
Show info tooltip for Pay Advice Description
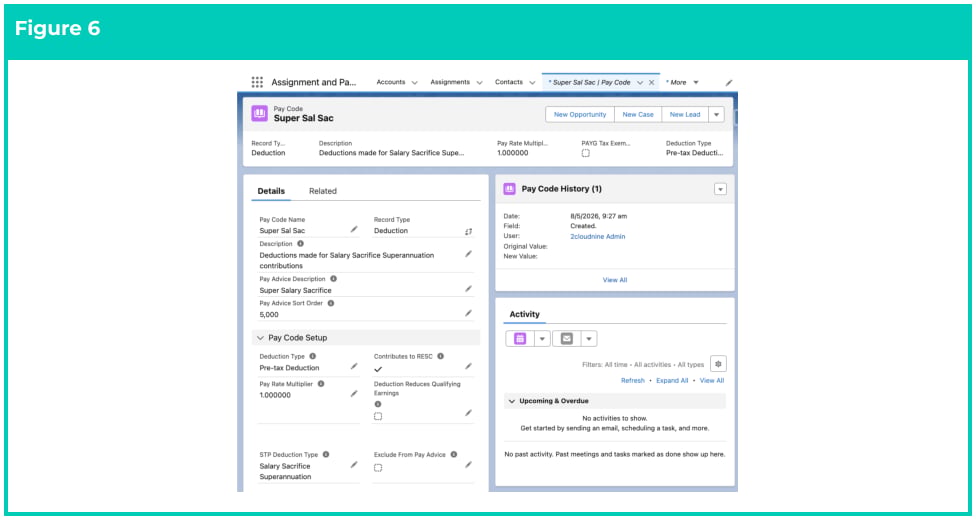[x=333, y=279]
